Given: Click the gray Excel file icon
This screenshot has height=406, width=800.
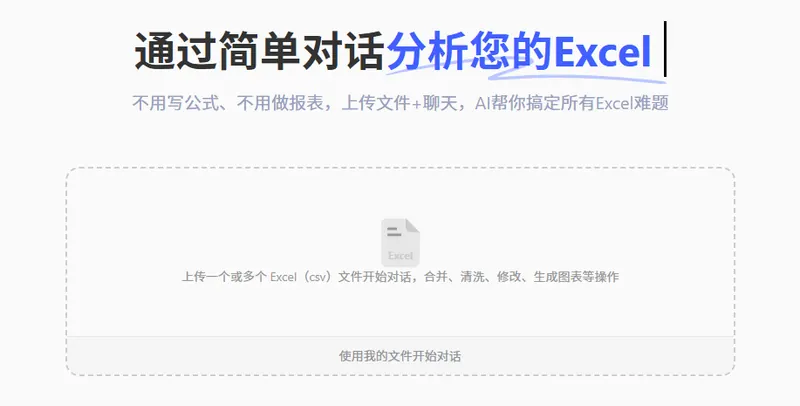Looking at the screenshot, I should click(401, 243).
